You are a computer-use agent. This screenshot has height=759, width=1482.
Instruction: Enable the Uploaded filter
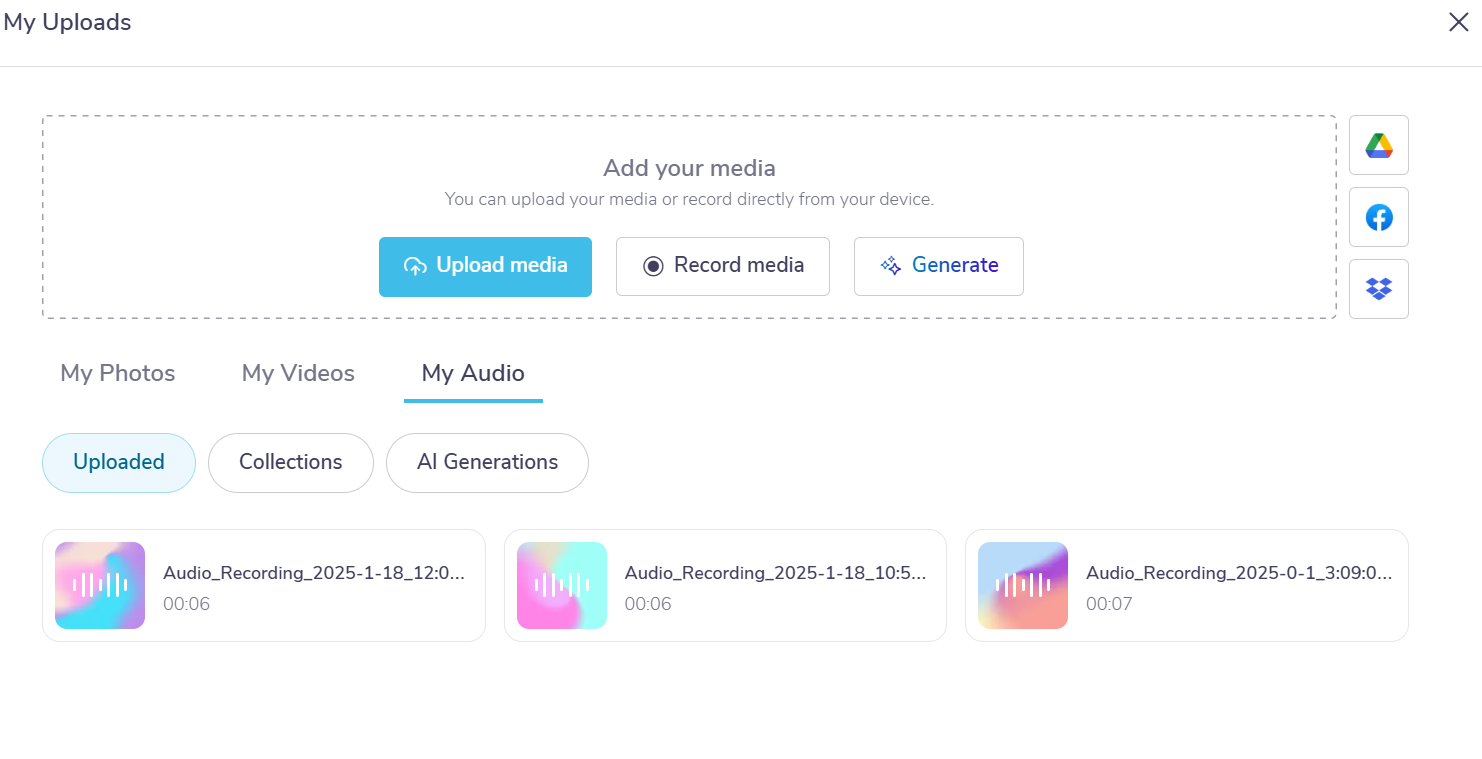(118, 462)
